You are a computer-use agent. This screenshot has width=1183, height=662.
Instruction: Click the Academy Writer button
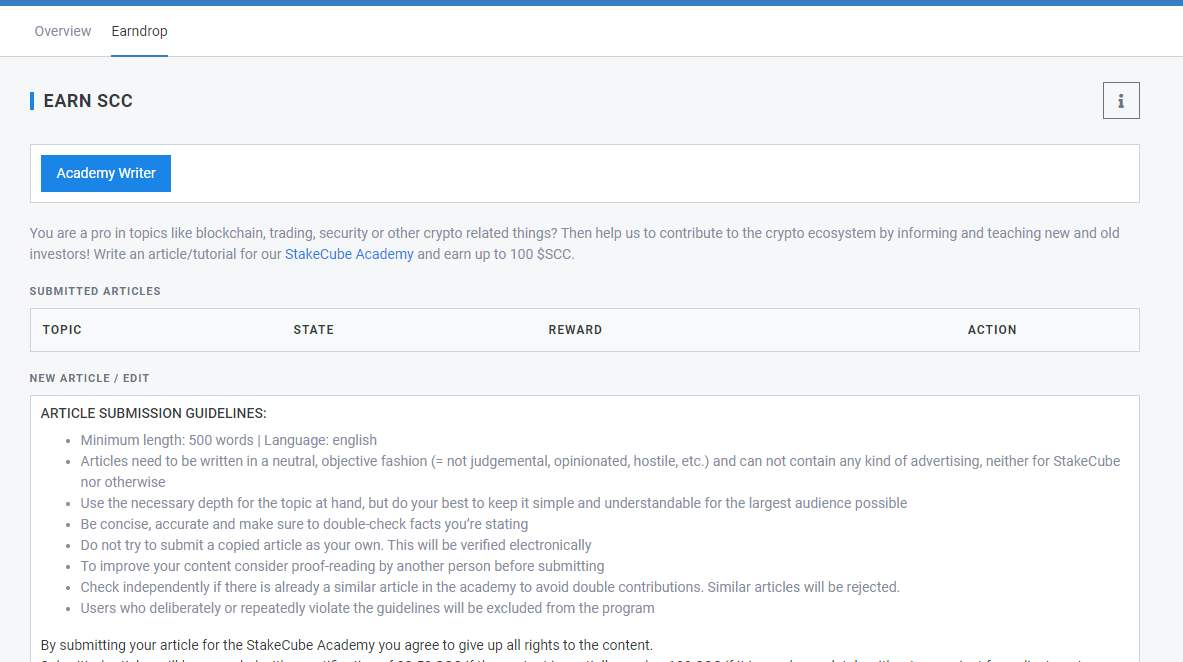(106, 174)
